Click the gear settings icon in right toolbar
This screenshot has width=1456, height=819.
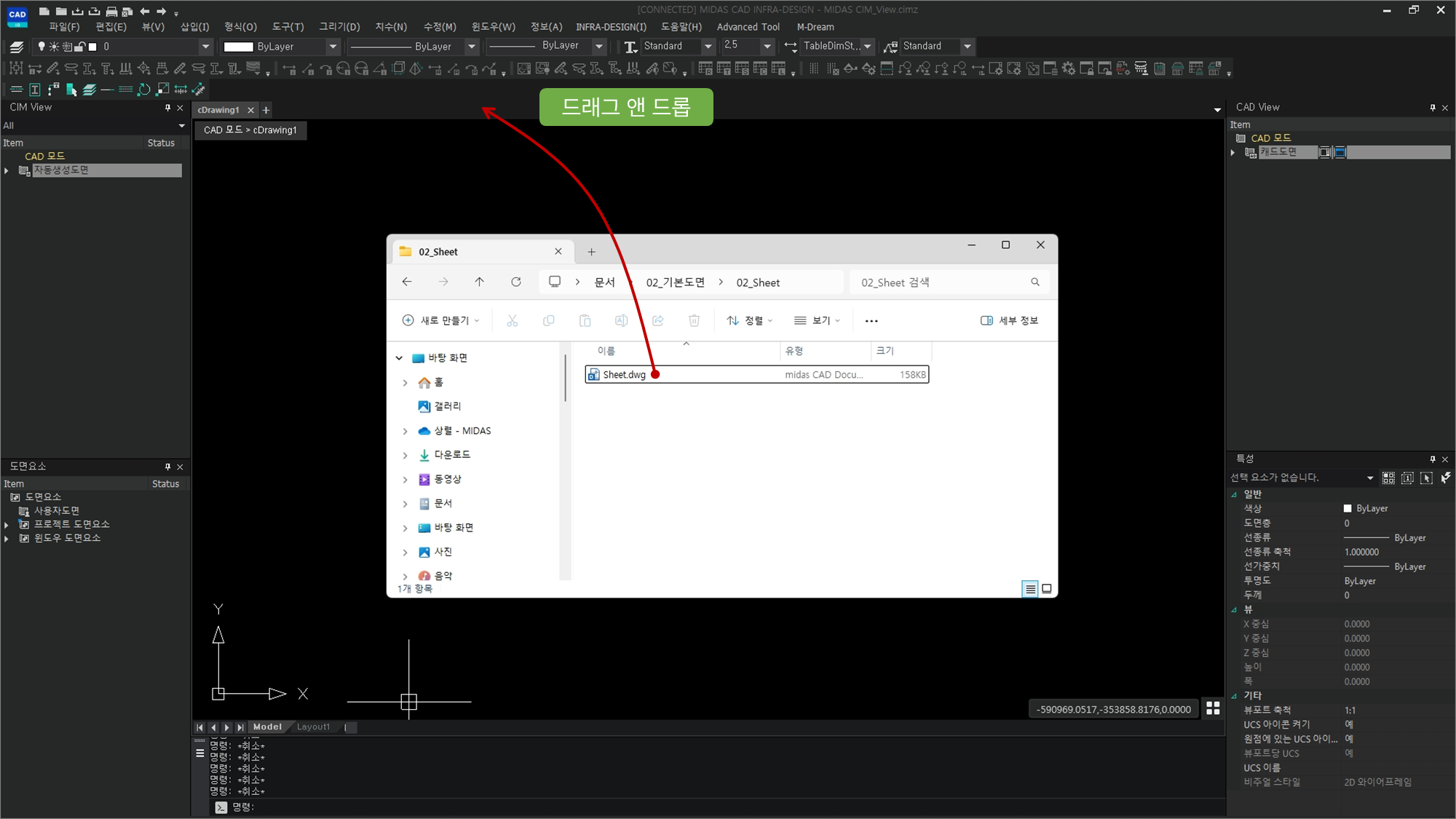1068,68
